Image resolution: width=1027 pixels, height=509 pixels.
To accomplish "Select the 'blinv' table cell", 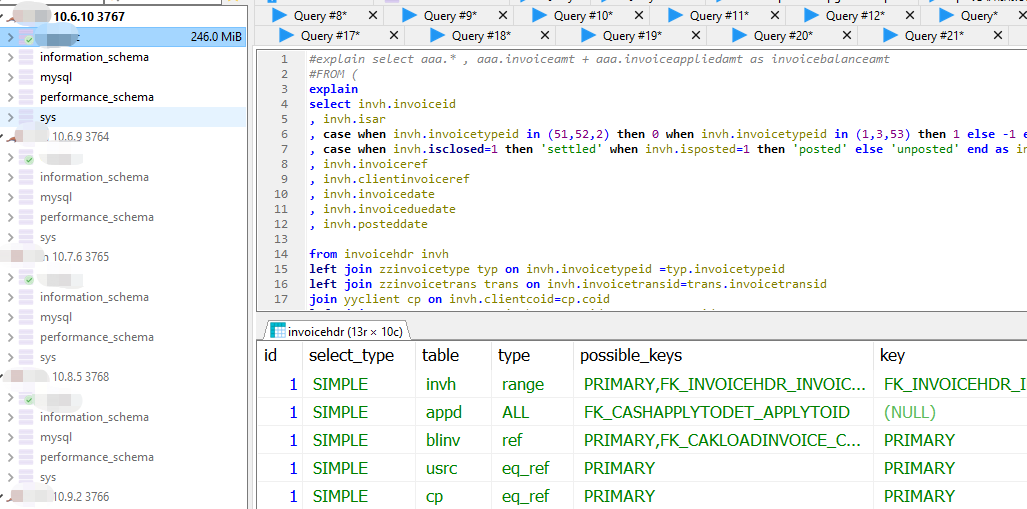I will tap(445, 440).
